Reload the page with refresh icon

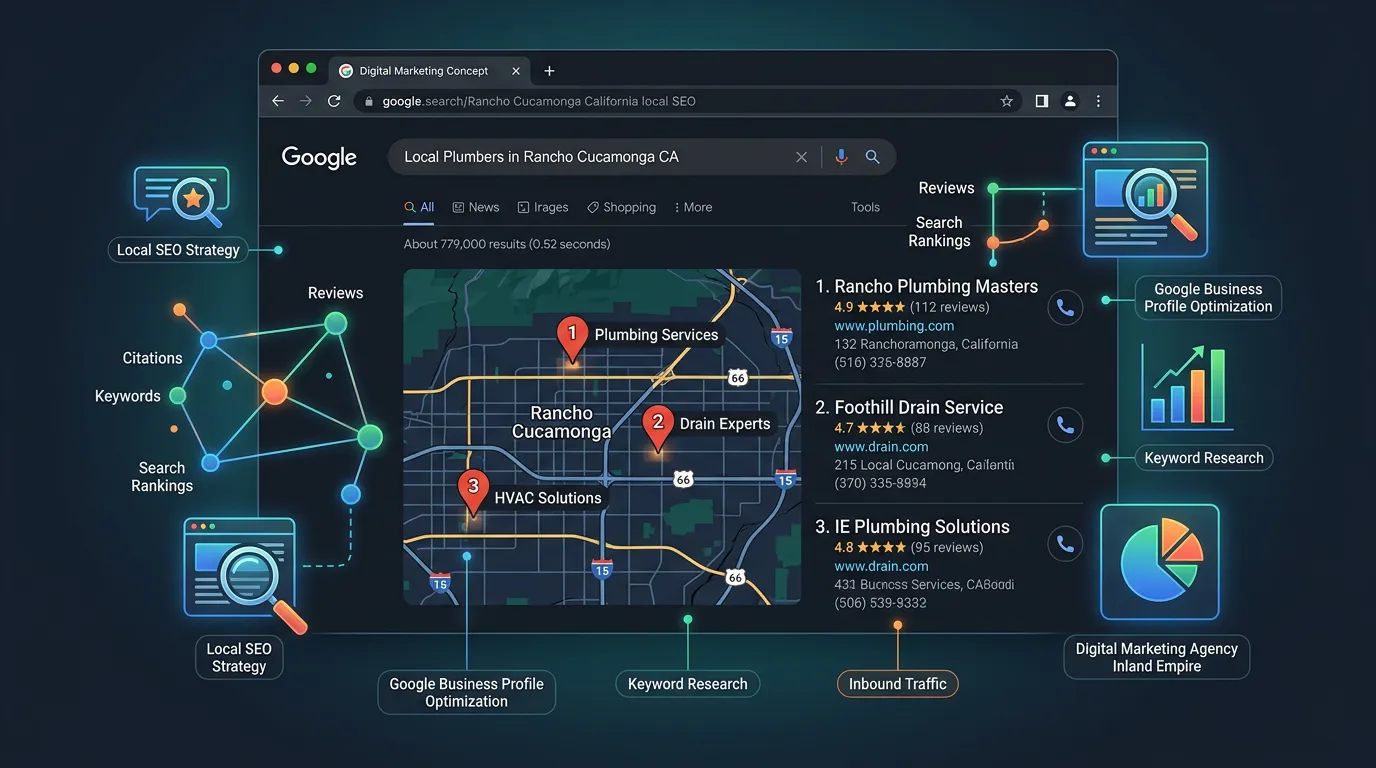click(x=334, y=101)
